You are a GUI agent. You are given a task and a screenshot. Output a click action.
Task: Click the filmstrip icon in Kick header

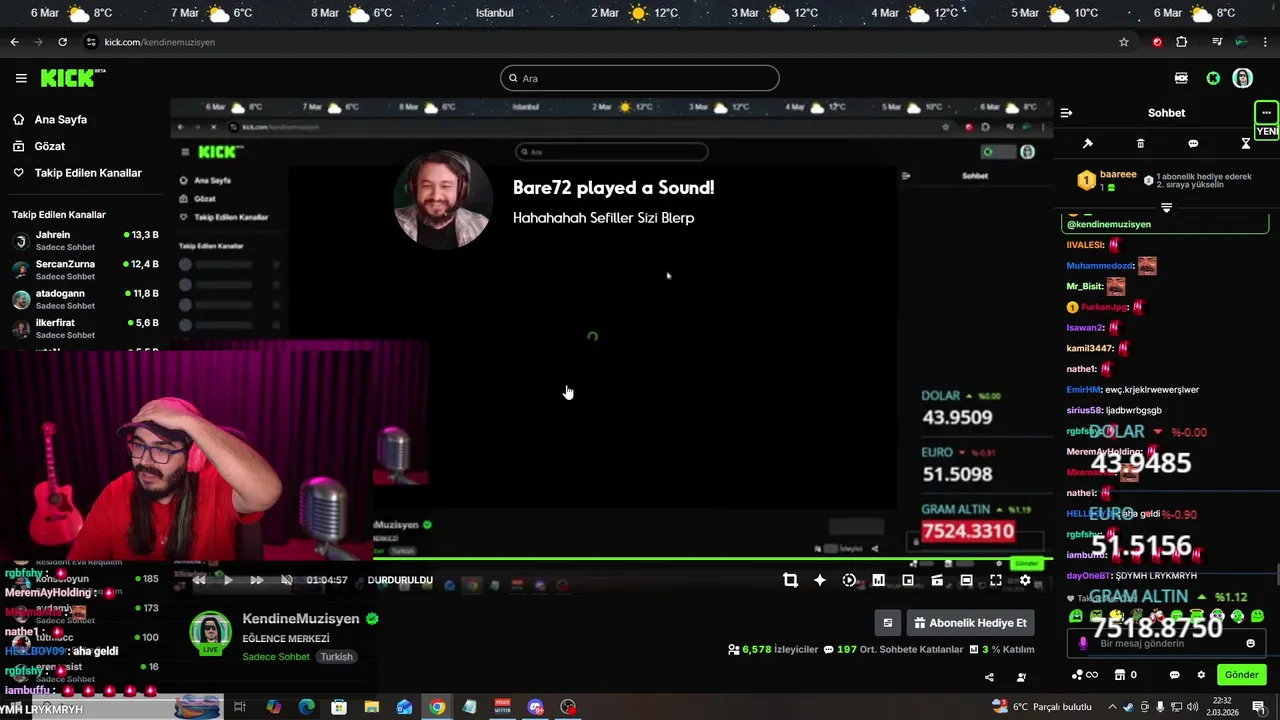[1181, 78]
